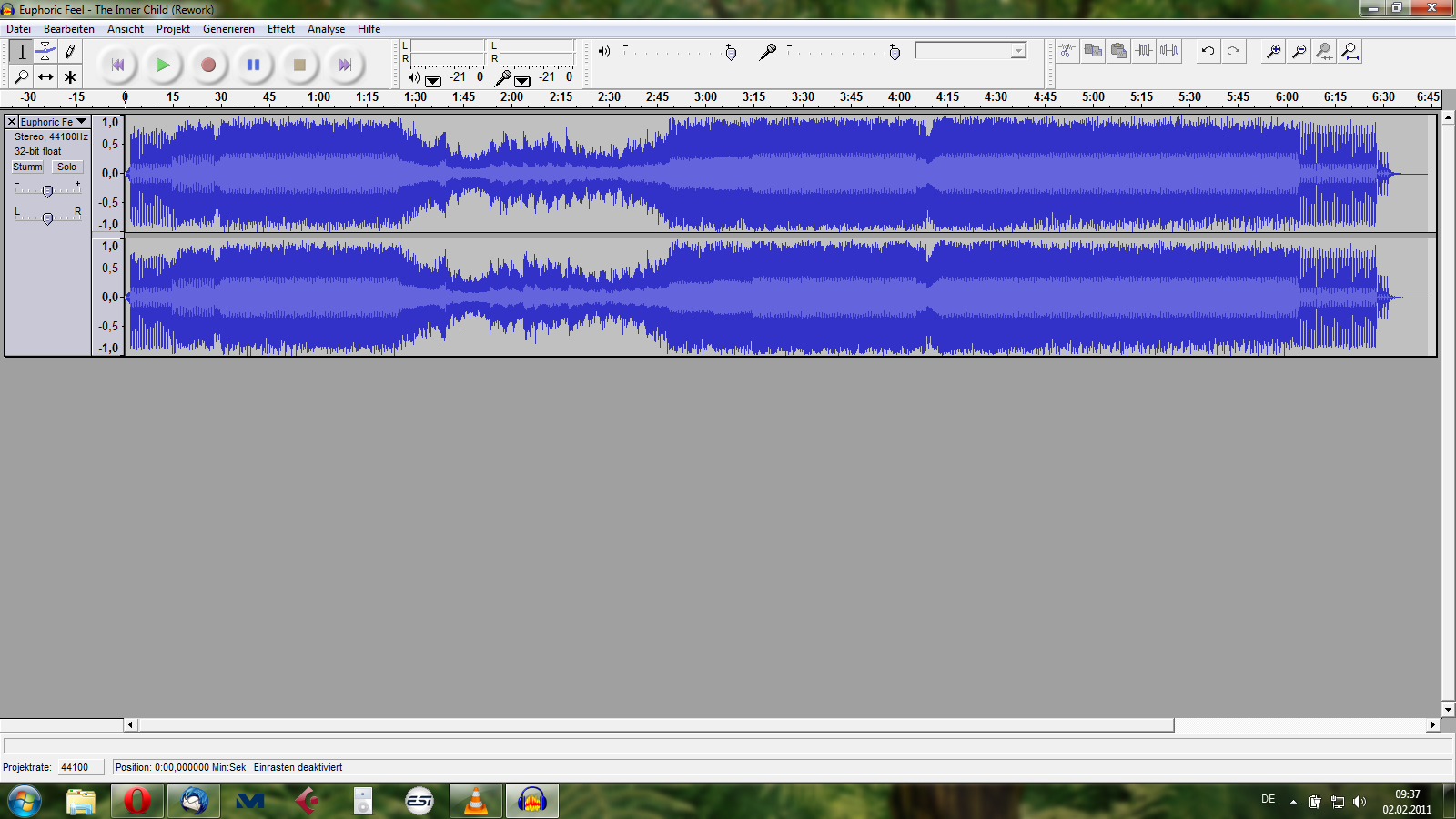Click the output volume slider knob
Screen dimensions: 1456x819
pos(731,53)
